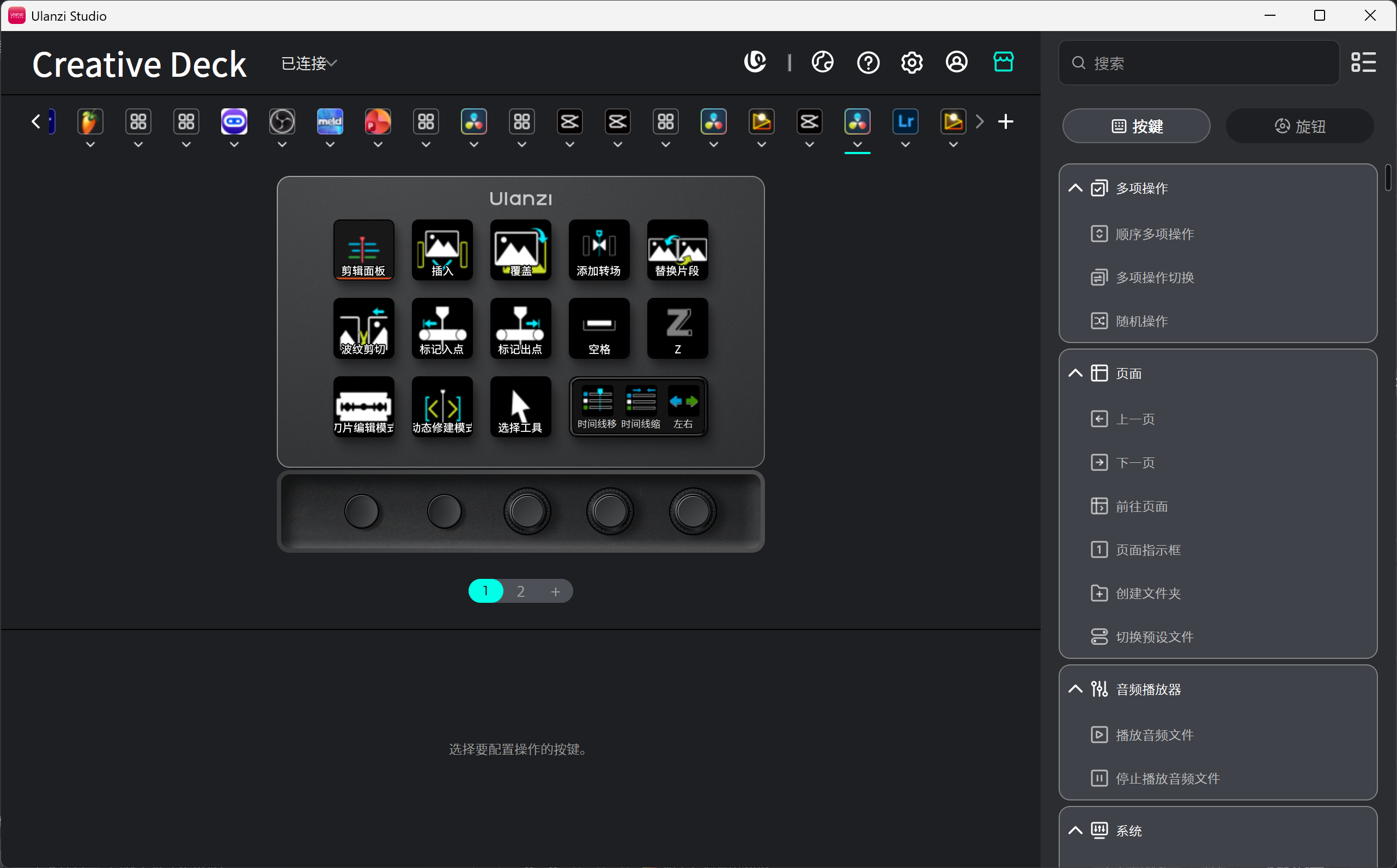Add a new profile with plus button
The height and width of the screenshot is (868, 1397).
click(x=1005, y=121)
